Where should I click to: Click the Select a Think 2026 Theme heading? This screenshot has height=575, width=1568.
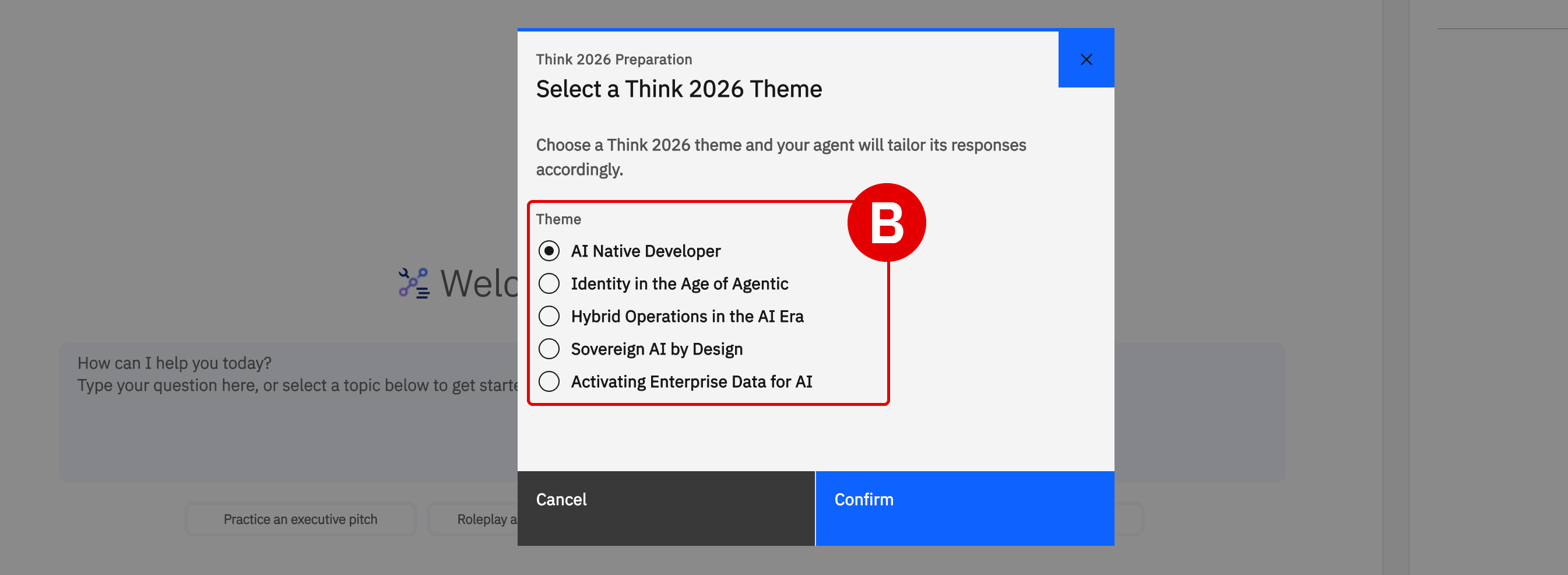tap(678, 89)
